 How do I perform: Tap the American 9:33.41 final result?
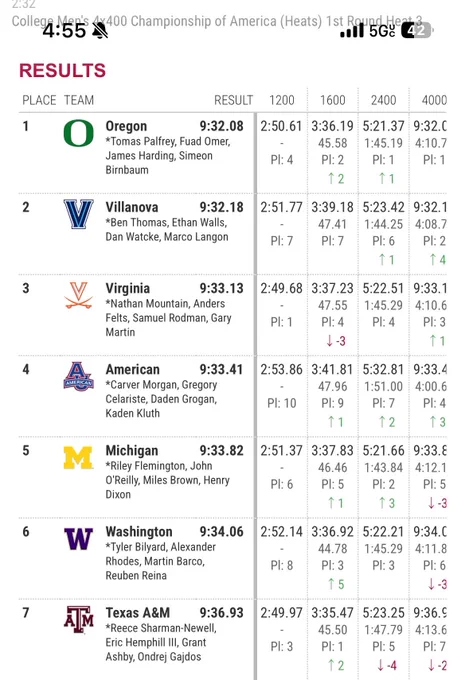[x=222, y=369]
